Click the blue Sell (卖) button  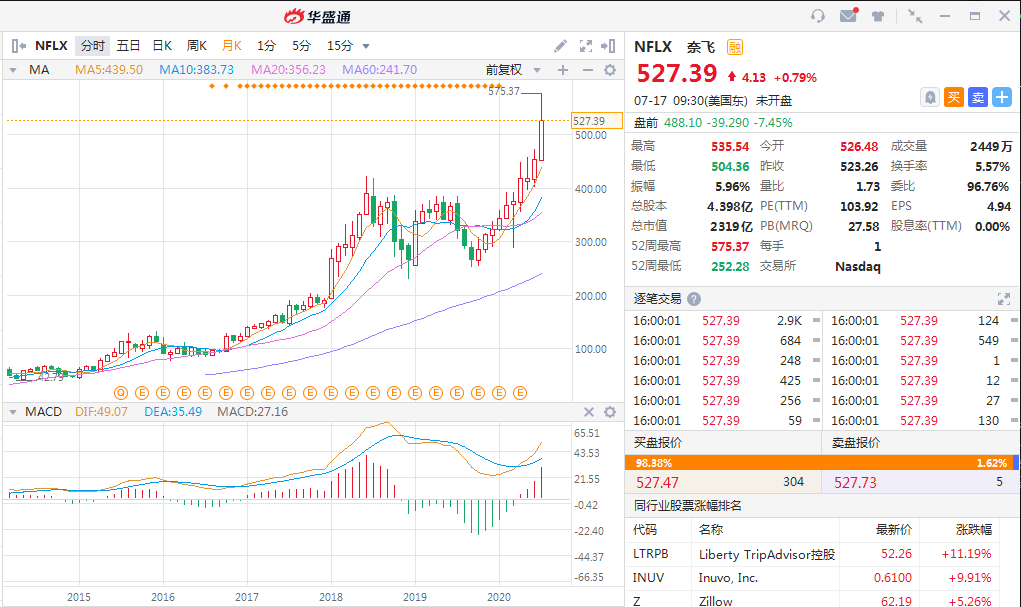pyautogui.click(x=978, y=98)
